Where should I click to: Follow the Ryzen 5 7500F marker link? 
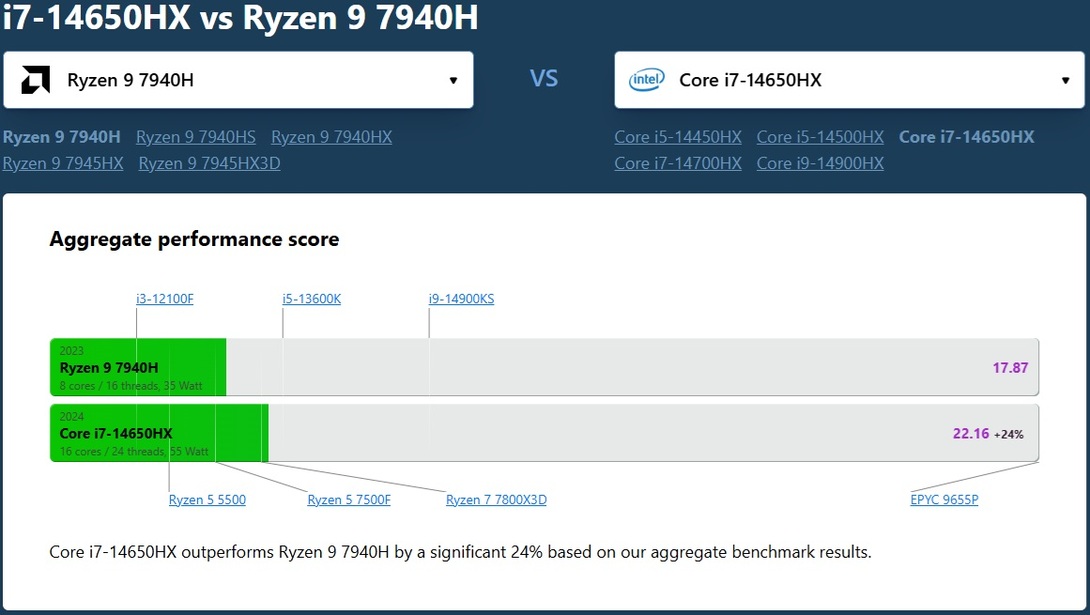click(349, 500)
